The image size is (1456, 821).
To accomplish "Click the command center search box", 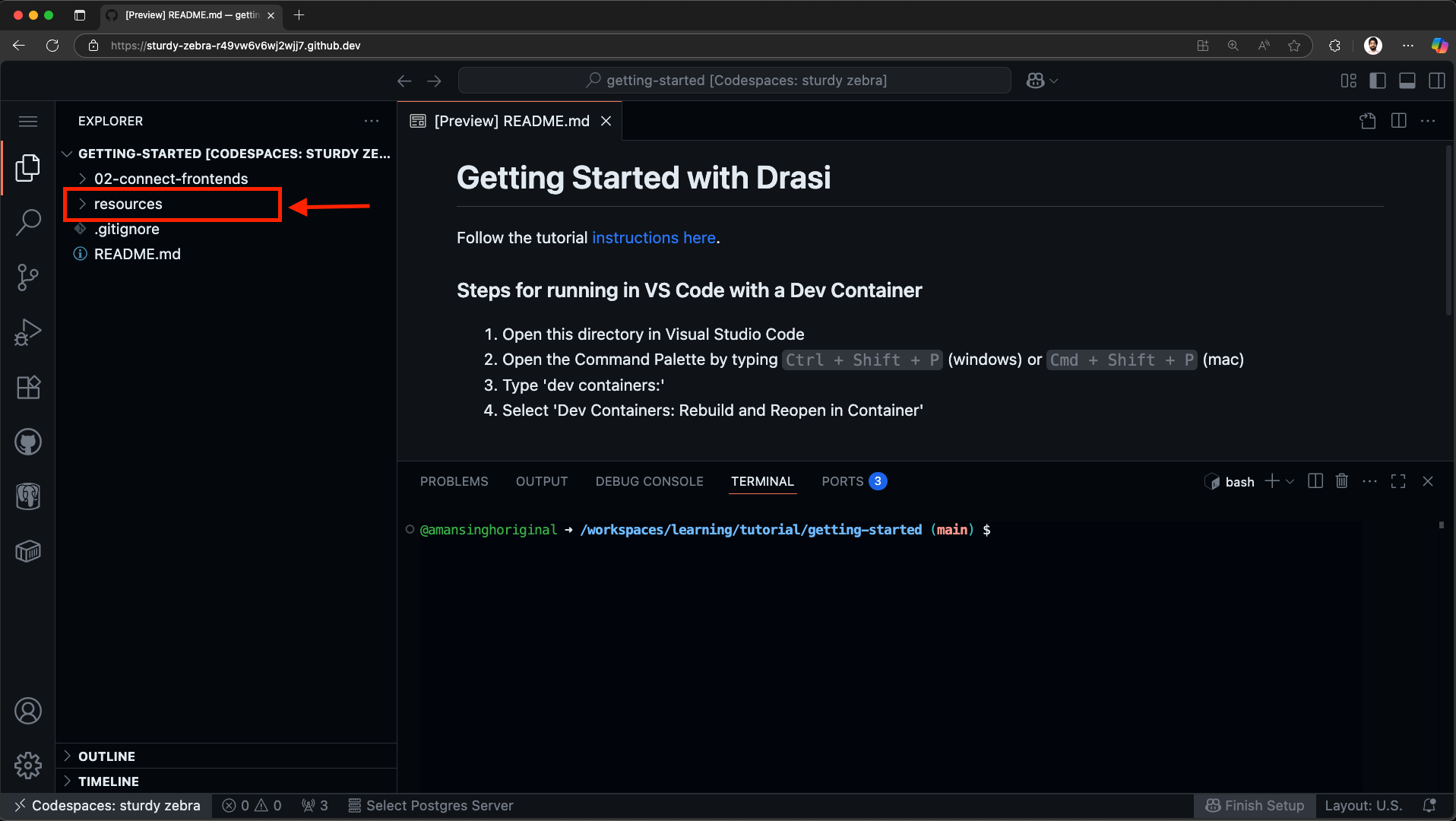I will (x=734, y=81).
